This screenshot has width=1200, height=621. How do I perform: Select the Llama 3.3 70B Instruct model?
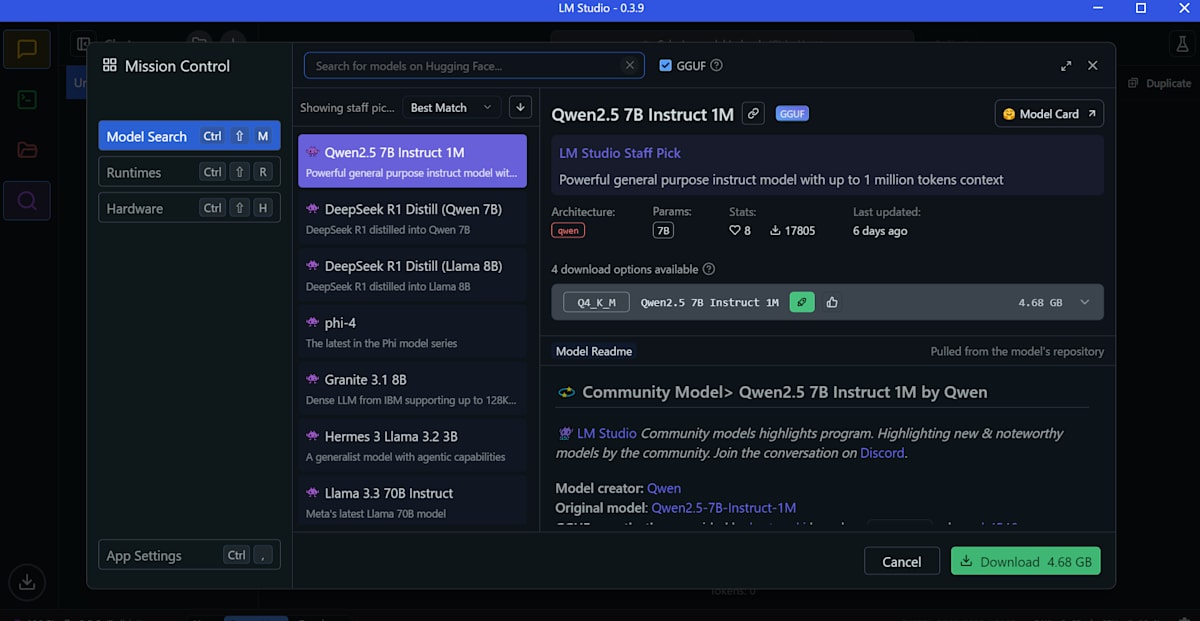(x=412, y=502)
